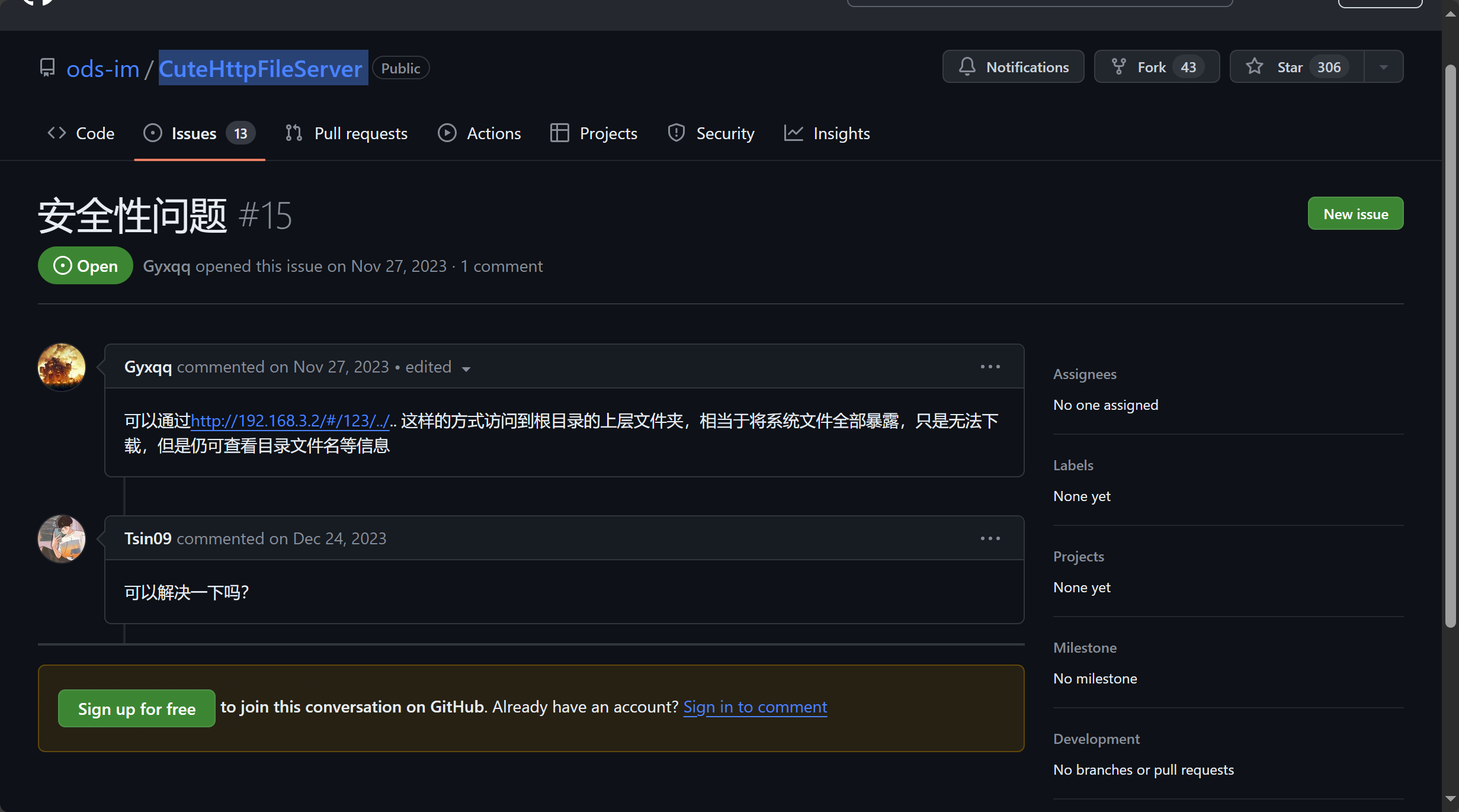Click the Assignees sidebar heading
This screenshot has width=1459, height=812.
(1085, 374)
